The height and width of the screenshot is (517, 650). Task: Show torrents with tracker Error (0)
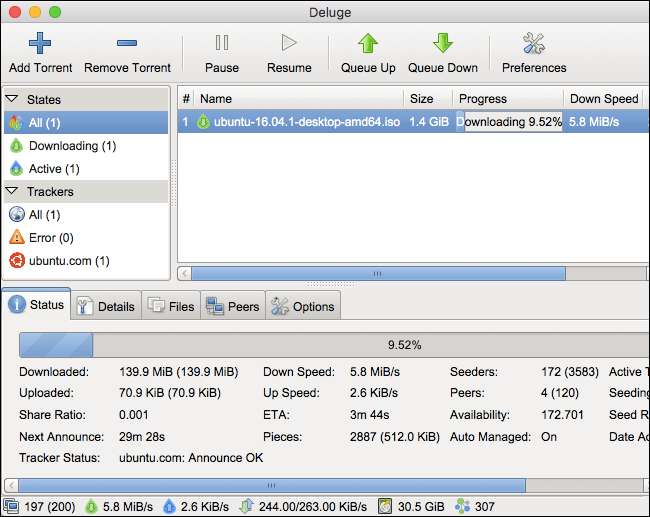(51, 238)
